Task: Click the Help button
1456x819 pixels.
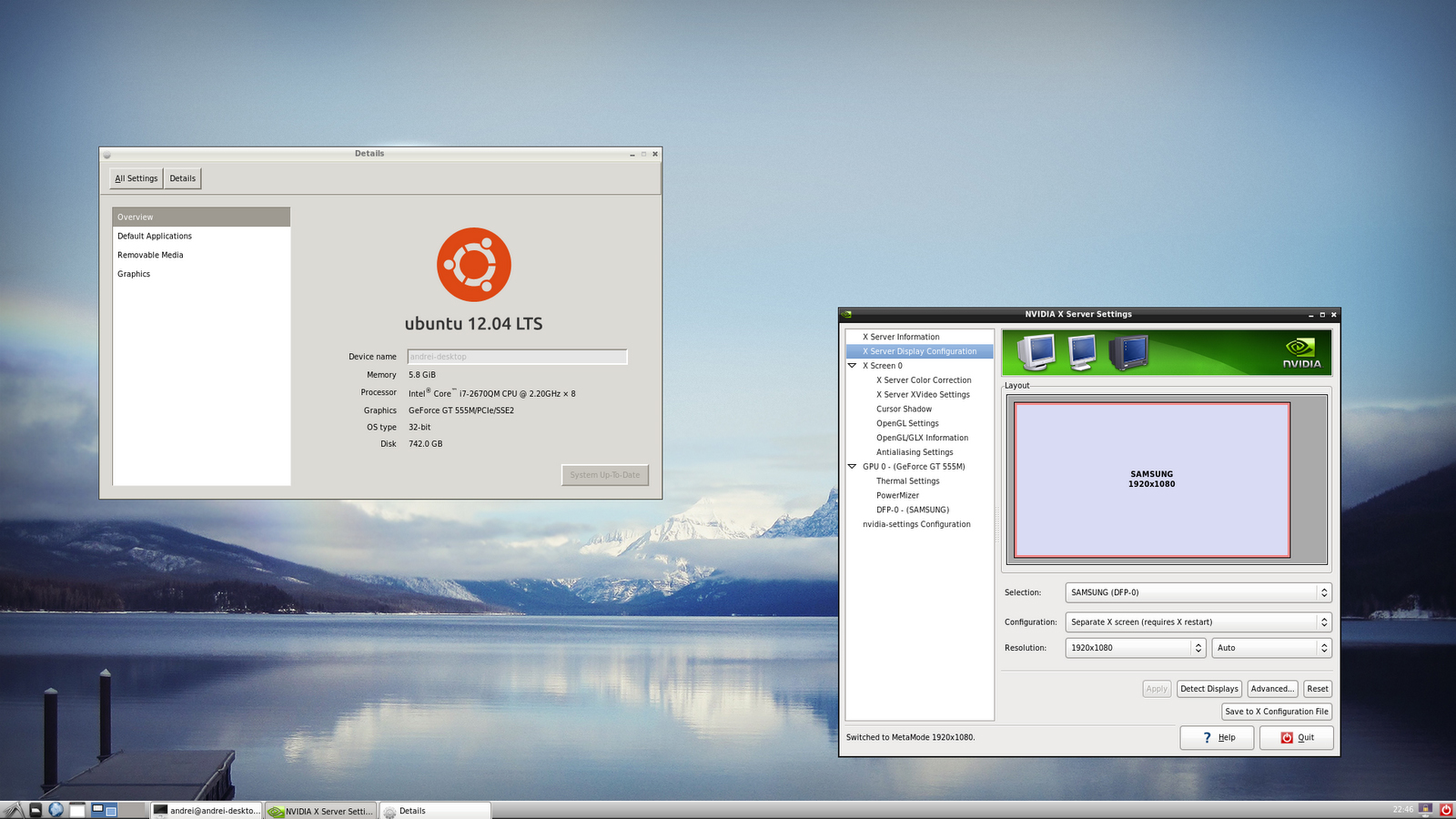Action: pyautogui.click(x=1217, y=737)
